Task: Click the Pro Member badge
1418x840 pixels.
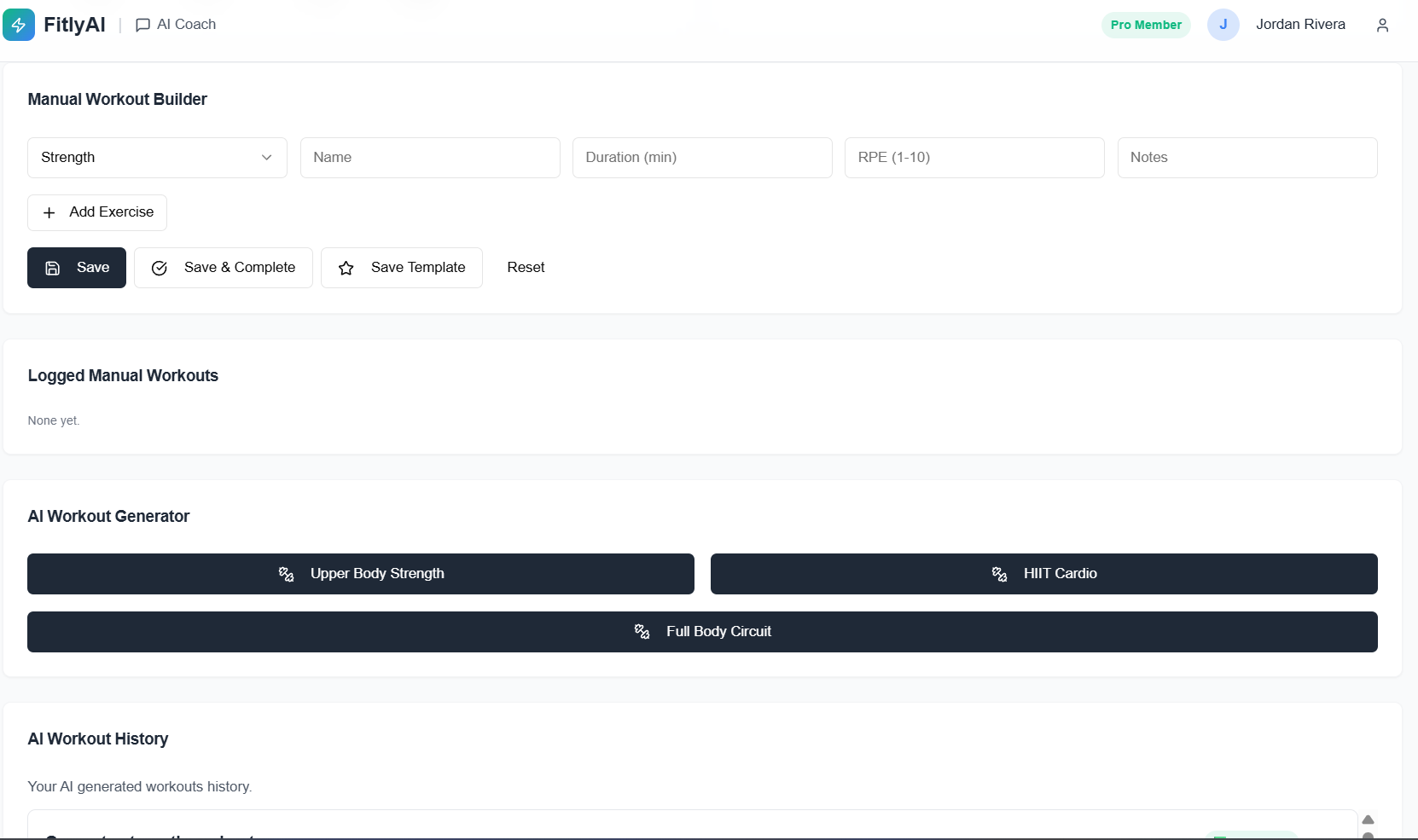Action: 1146,25
